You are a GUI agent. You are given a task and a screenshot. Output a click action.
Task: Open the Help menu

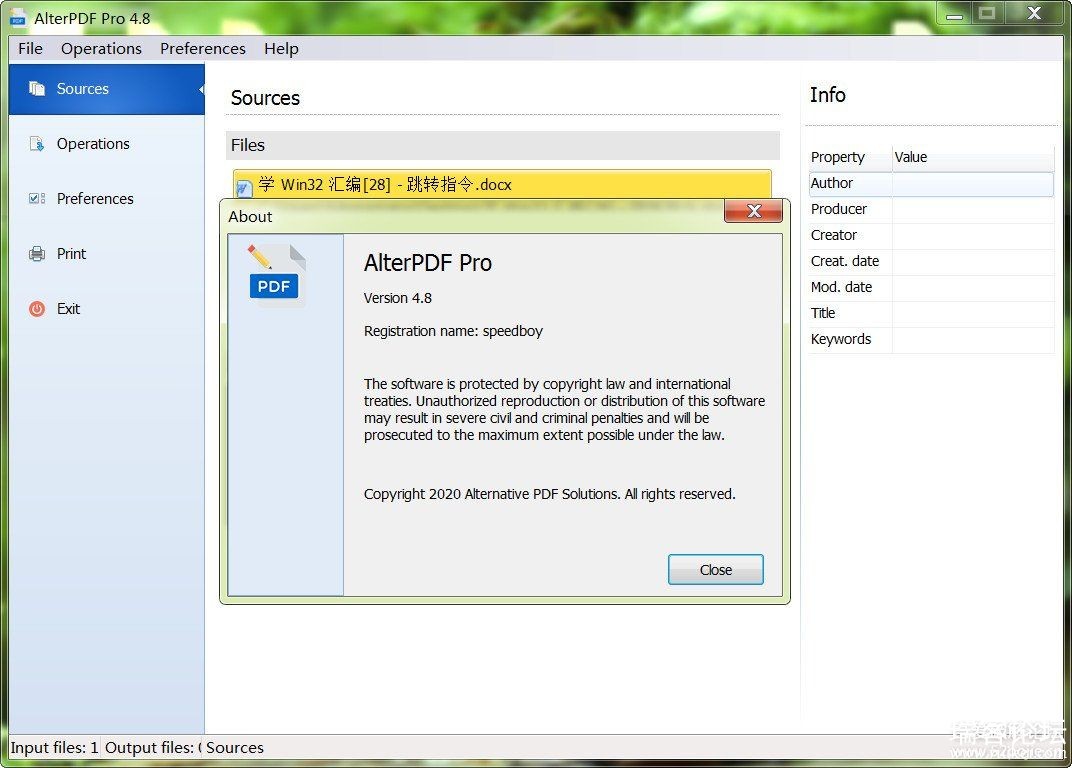pyautogui.click(x=281, y=49)
